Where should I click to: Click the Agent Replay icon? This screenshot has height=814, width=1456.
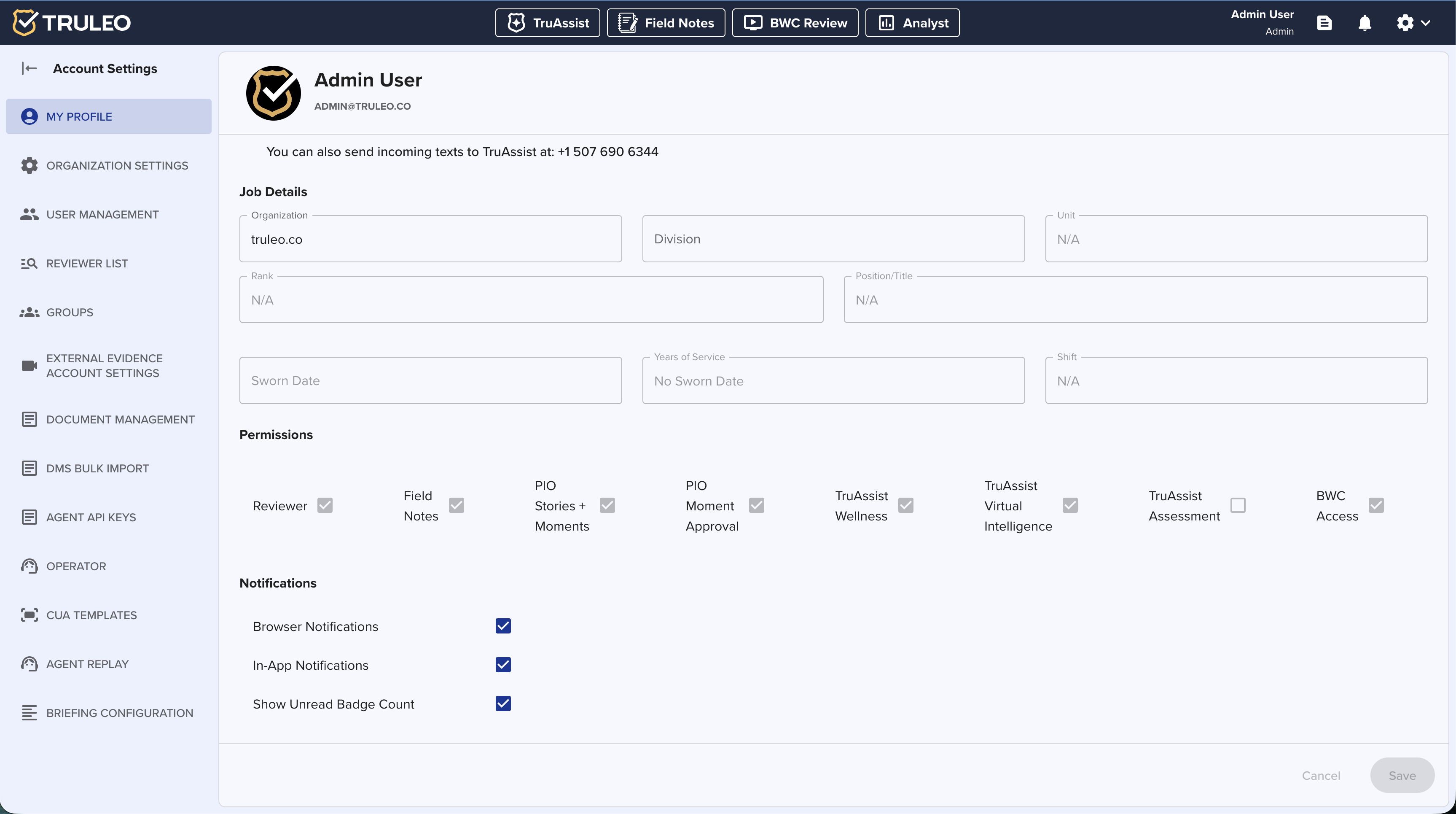[x=30, y=664]
